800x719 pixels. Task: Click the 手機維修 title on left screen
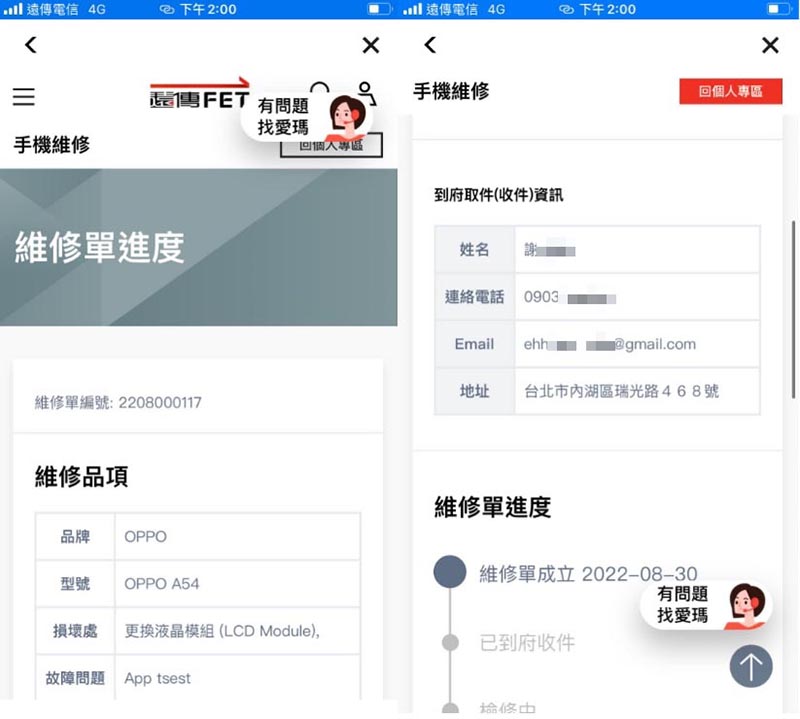[x=52, y=145]
